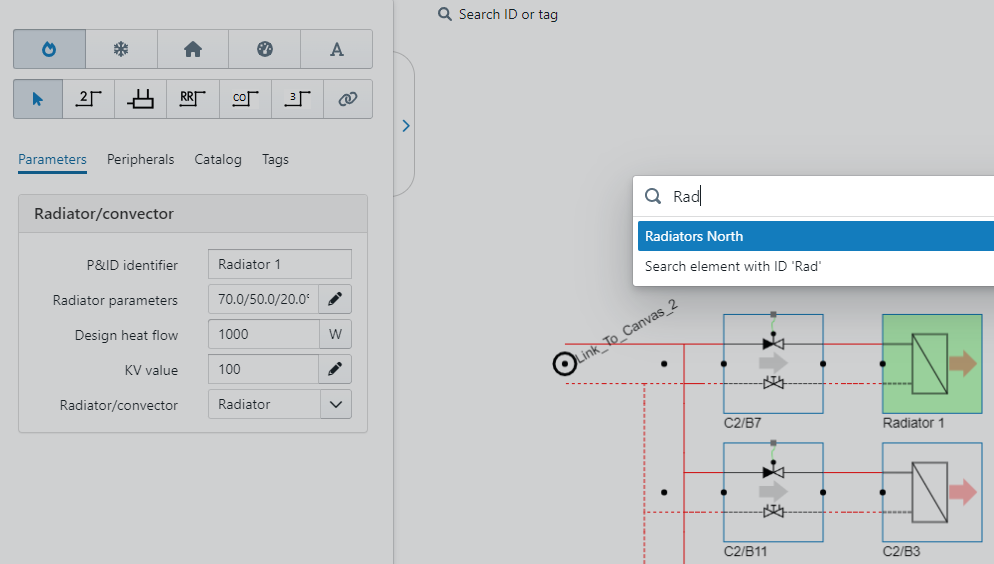This screenshot has width=994, height=564.
Task: Click the gauge meter category icon
Action: click(265, 49)
